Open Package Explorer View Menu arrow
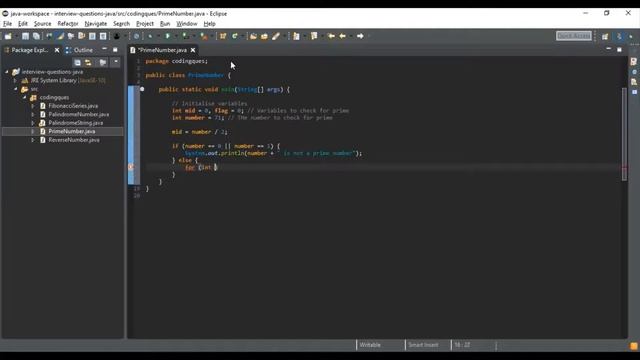 pos(116,62)
